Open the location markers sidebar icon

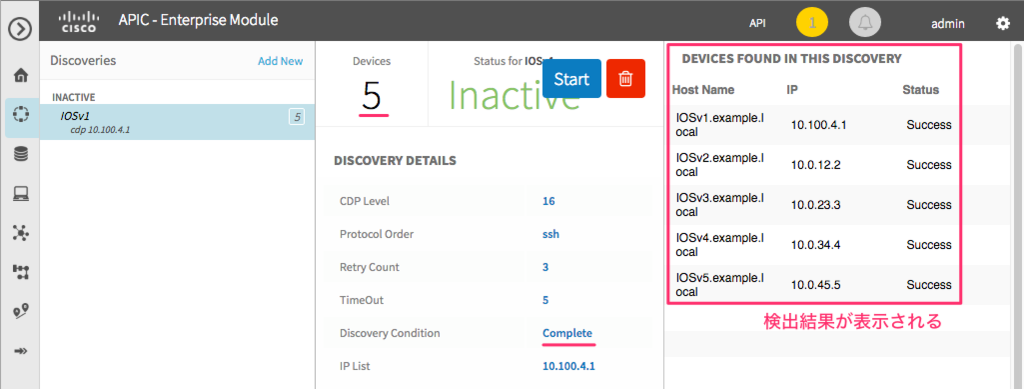[21, 312]
